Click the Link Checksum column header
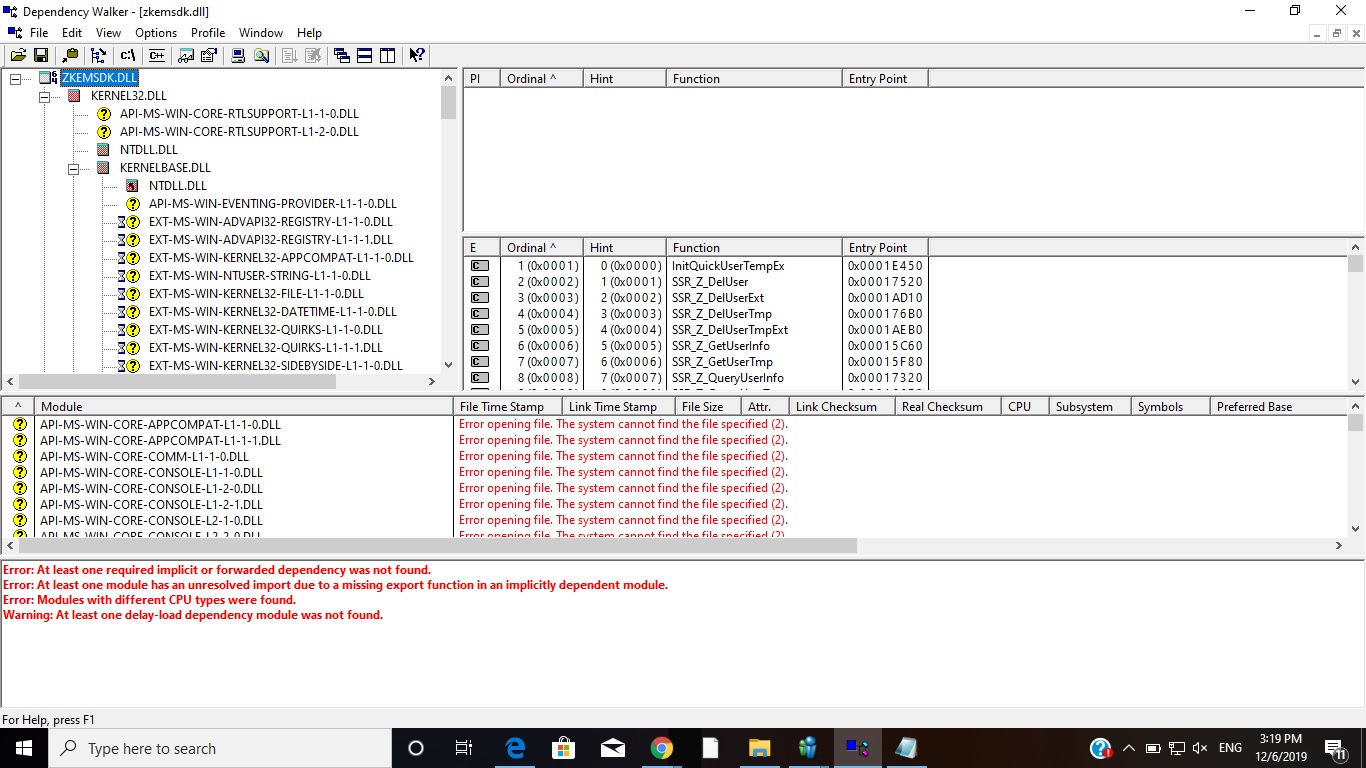1366x768 pixels. coord(842,407)
